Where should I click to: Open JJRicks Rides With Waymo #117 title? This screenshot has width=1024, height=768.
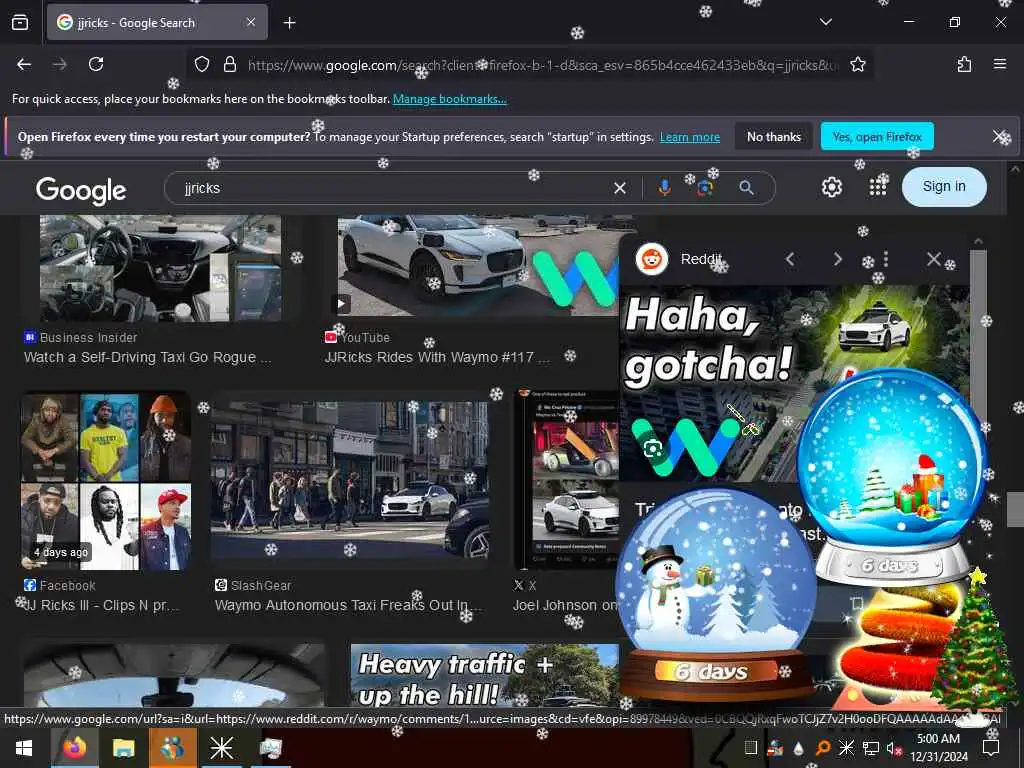coord(437,357)
